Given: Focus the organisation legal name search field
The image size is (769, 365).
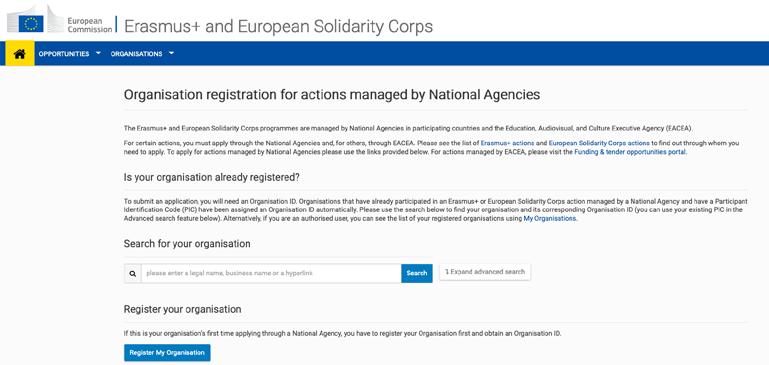Looking at the screenshot, I should tap(271, 273).
